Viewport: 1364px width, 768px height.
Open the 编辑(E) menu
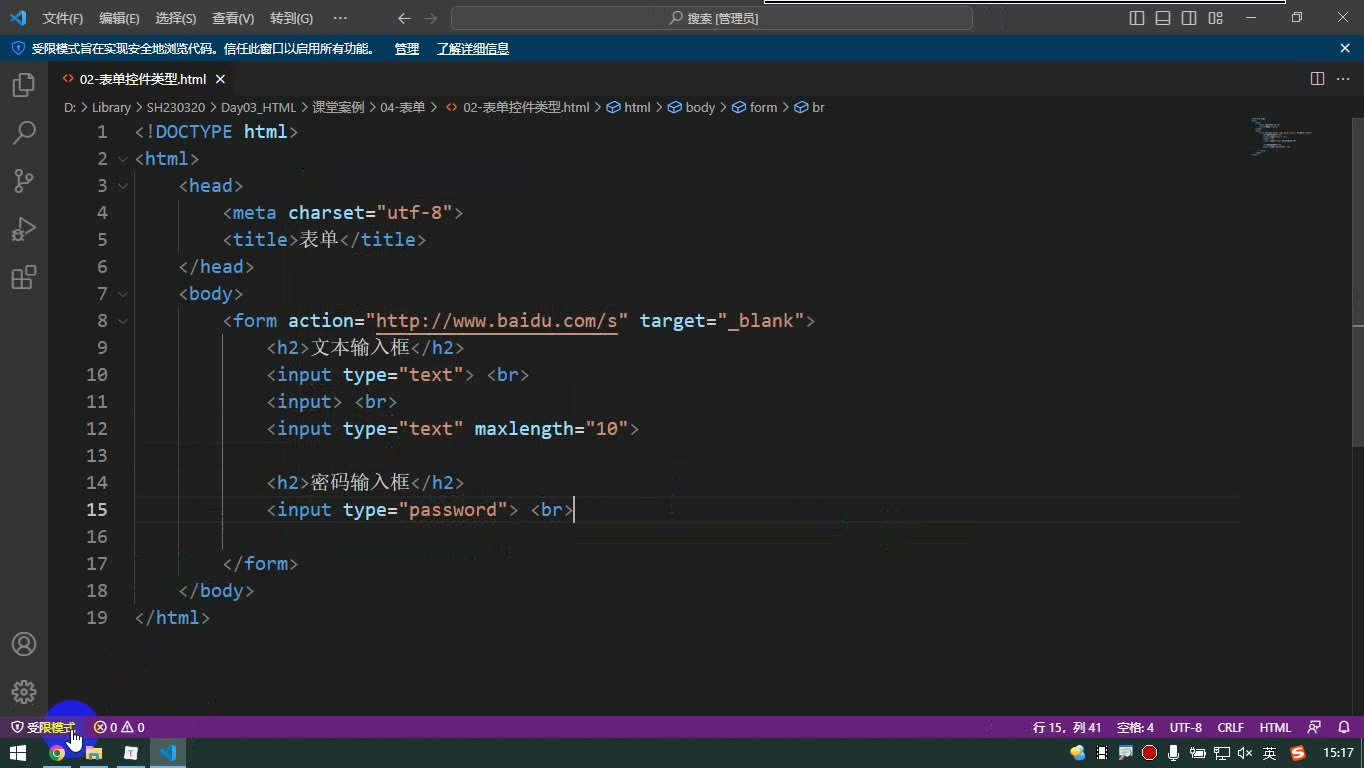click(x=119, y=18)
